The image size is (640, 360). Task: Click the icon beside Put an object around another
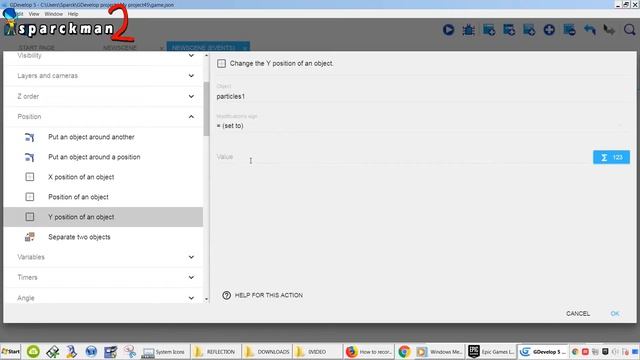(x=29, y=137)
